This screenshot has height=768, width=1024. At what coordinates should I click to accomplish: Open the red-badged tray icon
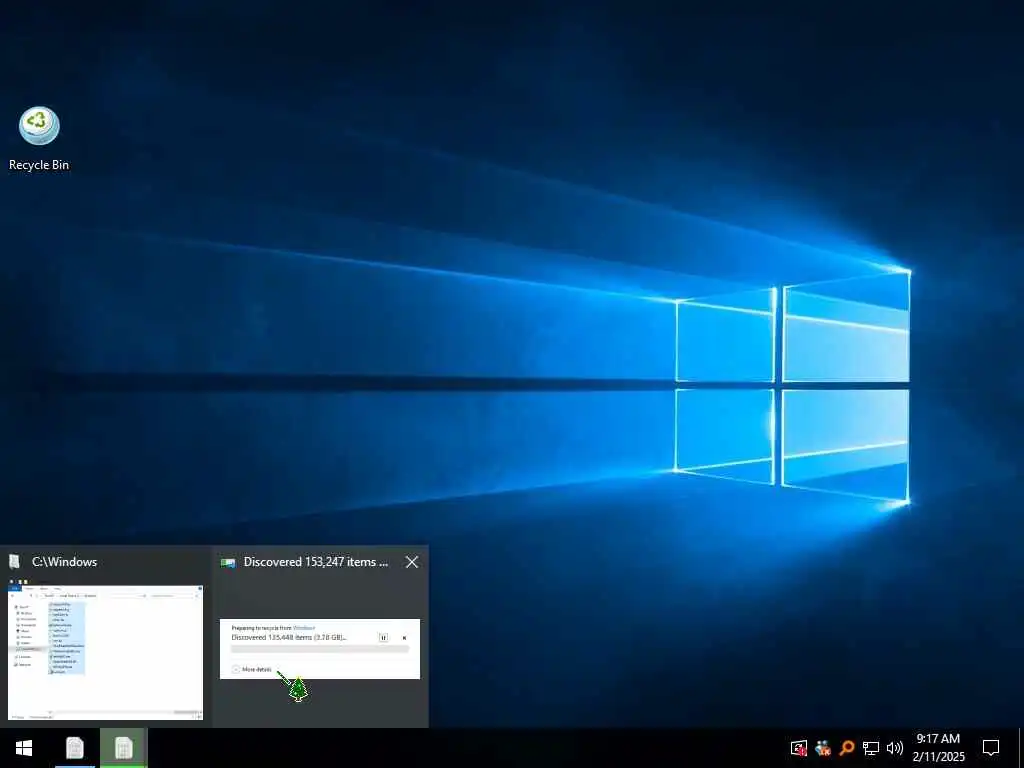(x=799, y=748)
